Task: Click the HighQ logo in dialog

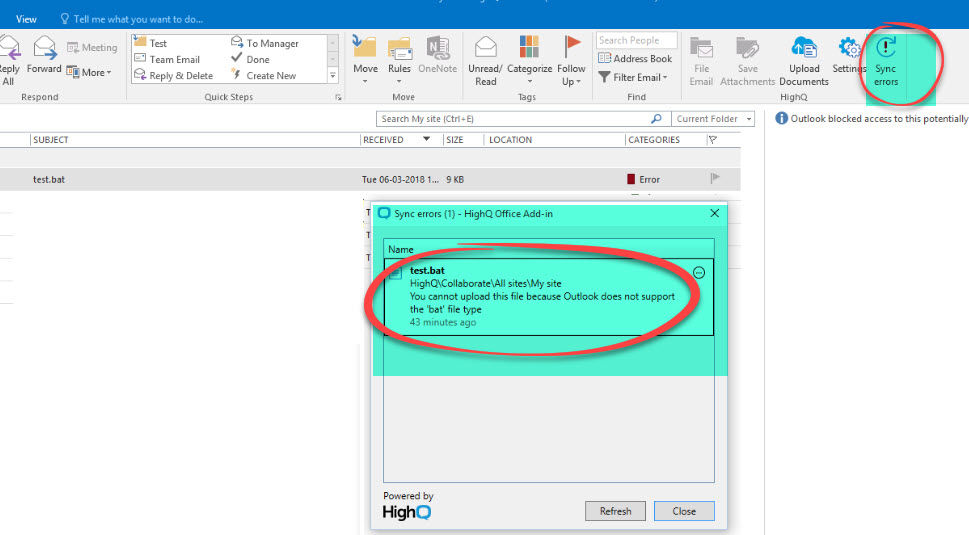Action: point(407,512)
